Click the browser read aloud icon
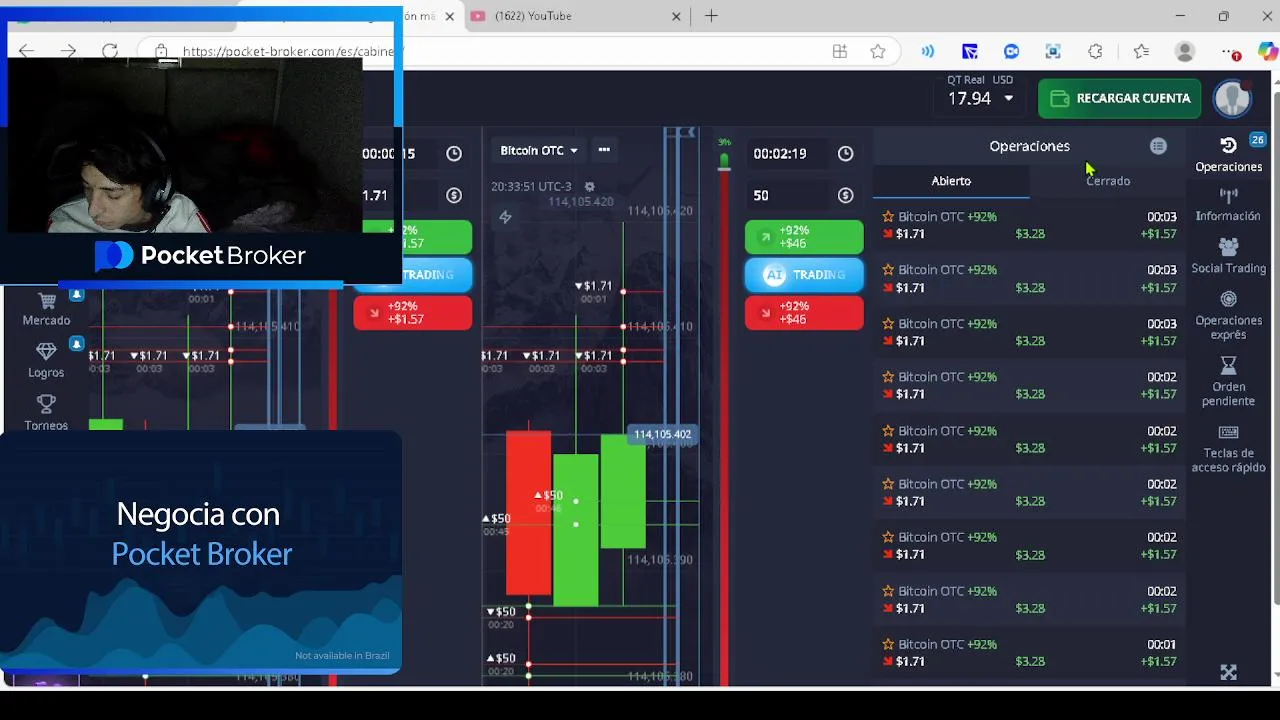The image size is (1280, 720). (x=928, y=51)
